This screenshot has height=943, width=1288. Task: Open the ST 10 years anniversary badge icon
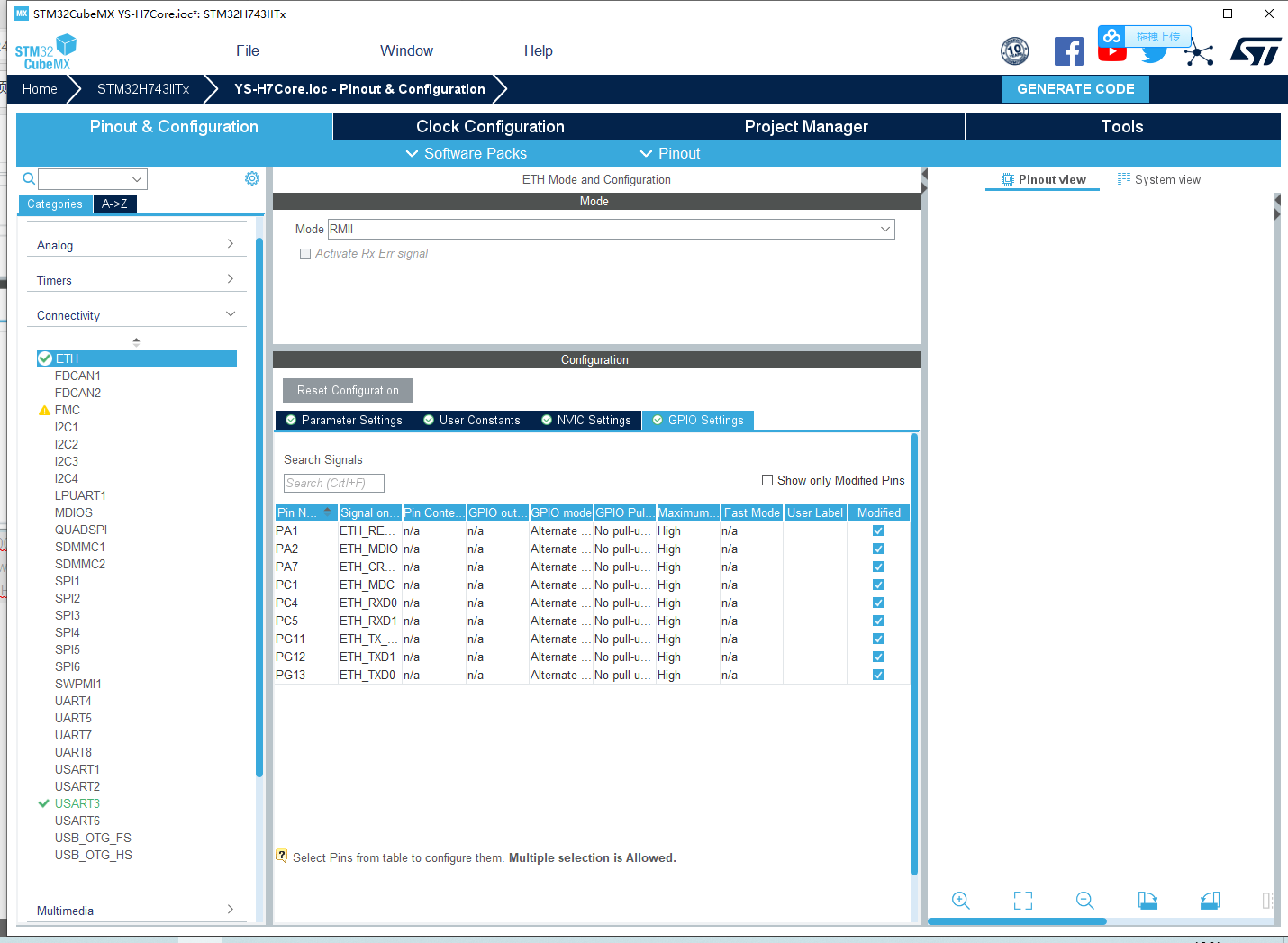pos(1015,50)
